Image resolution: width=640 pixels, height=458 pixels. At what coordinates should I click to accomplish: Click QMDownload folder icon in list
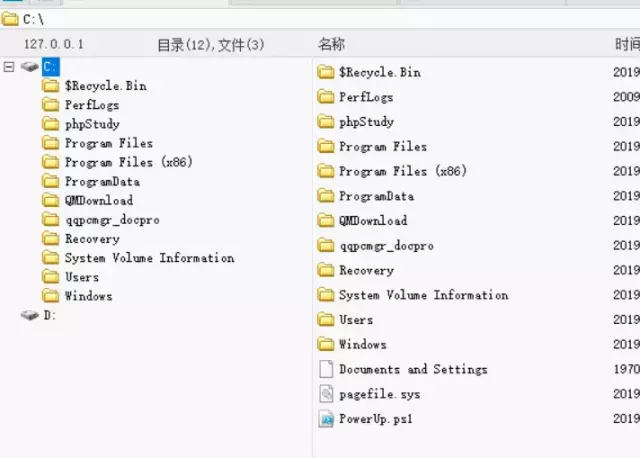pos(326,221)
